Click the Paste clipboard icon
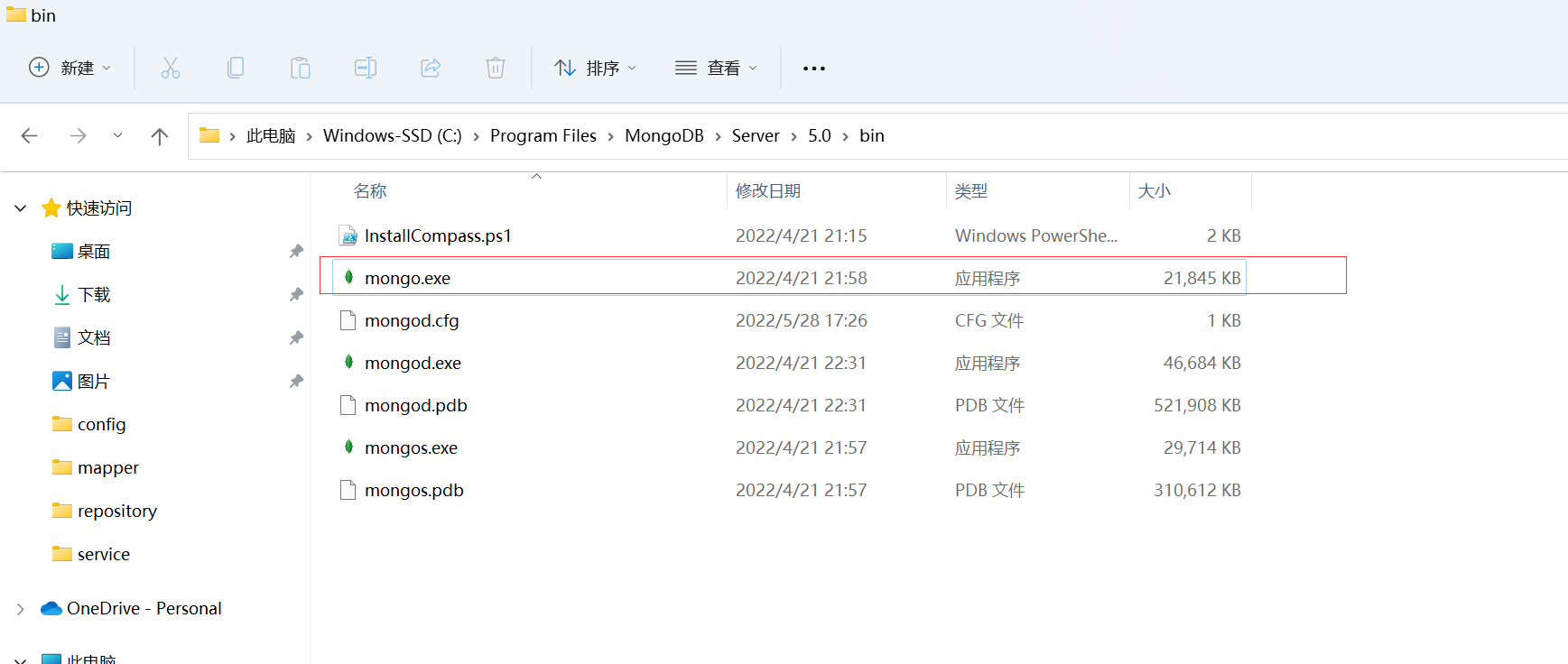 pos(301,68)
